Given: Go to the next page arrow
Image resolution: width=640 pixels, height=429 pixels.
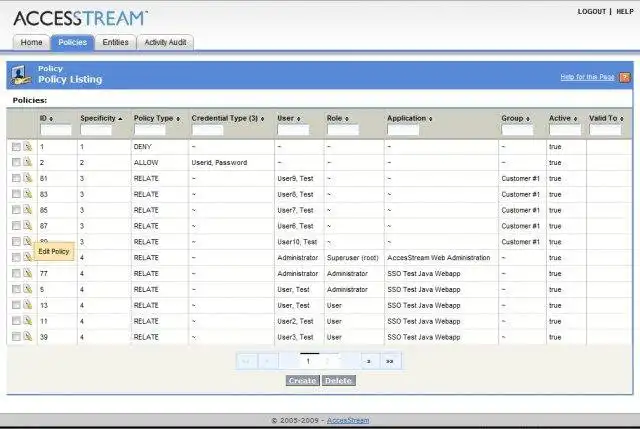Looking at the screenshot, I should [369, 361].
